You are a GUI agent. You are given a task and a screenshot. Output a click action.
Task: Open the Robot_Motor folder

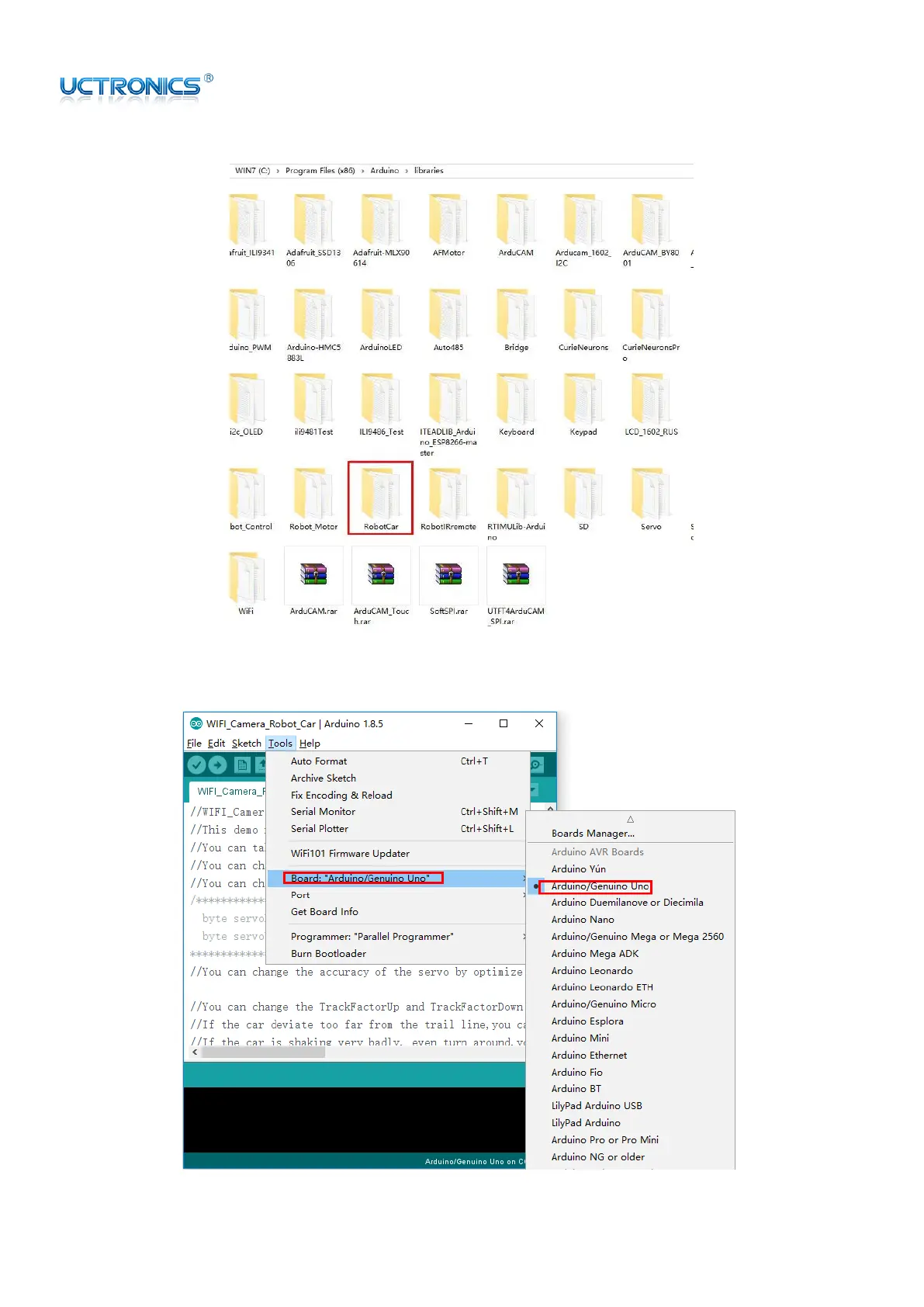click(313, 498)
